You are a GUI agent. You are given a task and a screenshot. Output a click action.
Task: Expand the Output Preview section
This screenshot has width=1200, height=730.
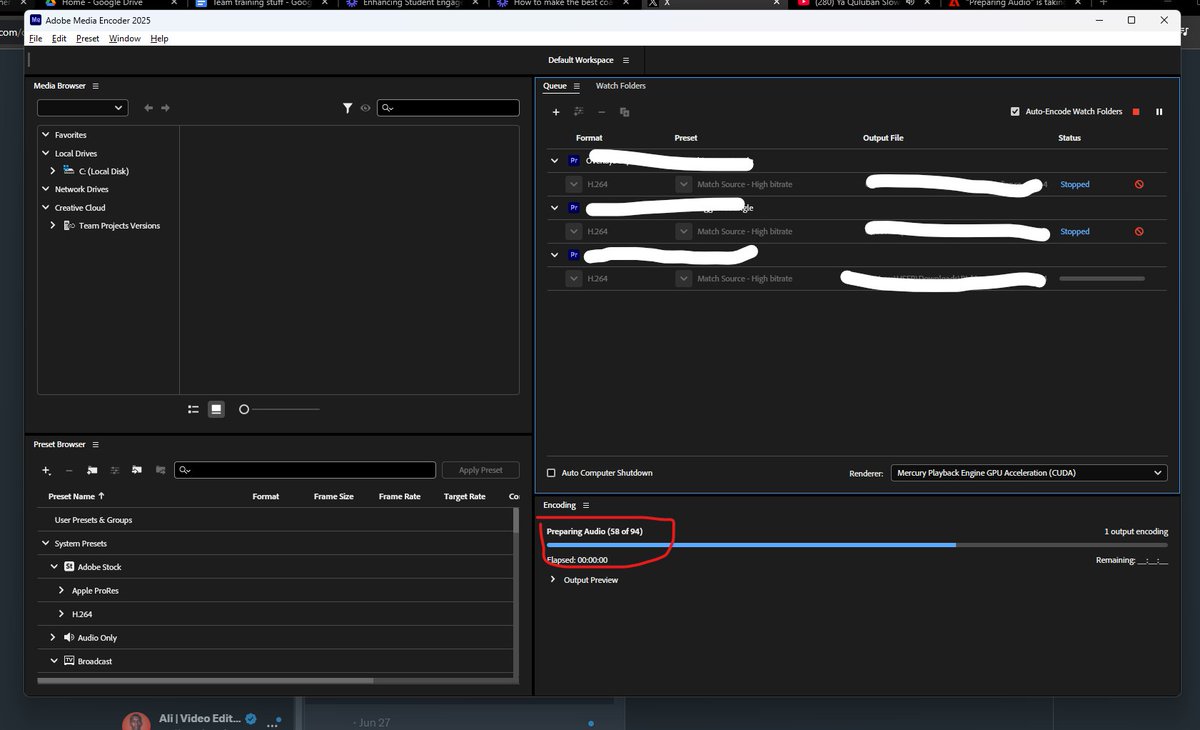(553, 580)
